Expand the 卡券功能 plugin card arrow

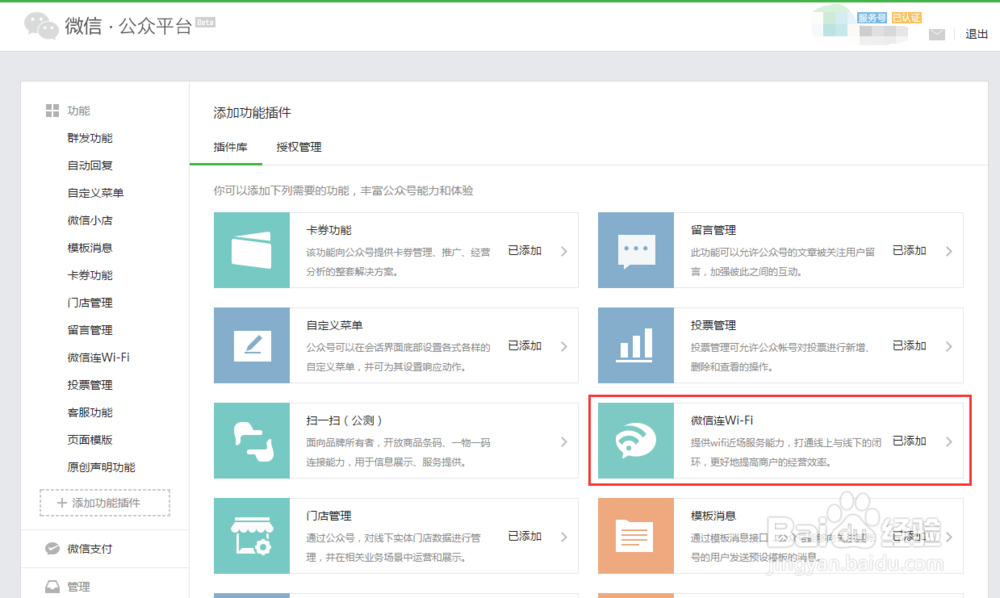pos(564,251)
